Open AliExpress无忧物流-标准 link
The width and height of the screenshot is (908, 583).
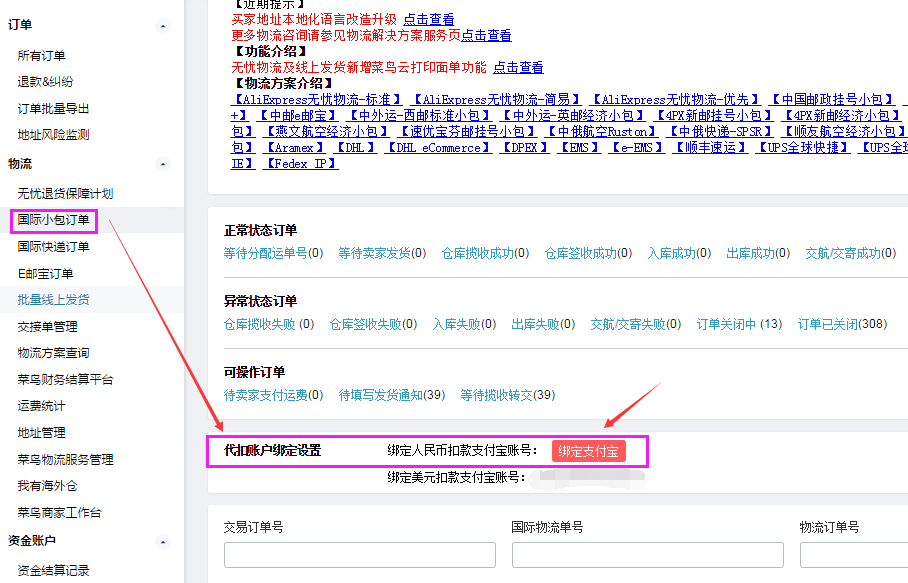[x=317, y=100]
